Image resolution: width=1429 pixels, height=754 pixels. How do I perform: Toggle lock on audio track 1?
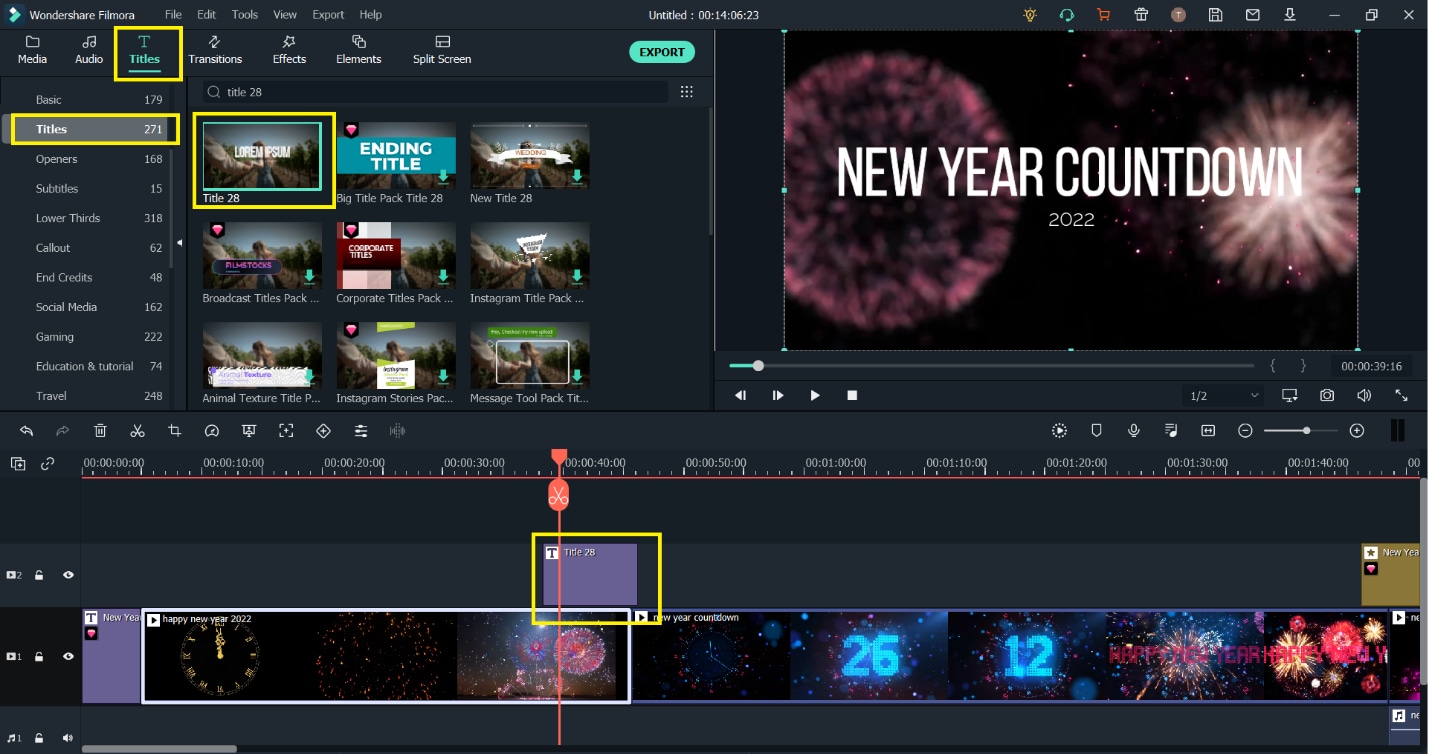[x=39, y=738]
